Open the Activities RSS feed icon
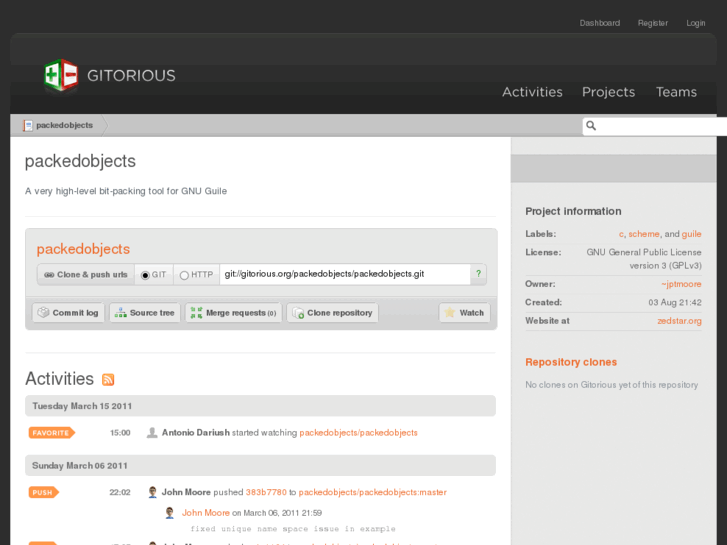The height and width of the screenshot is (545, 727). (x=108, y=379)
